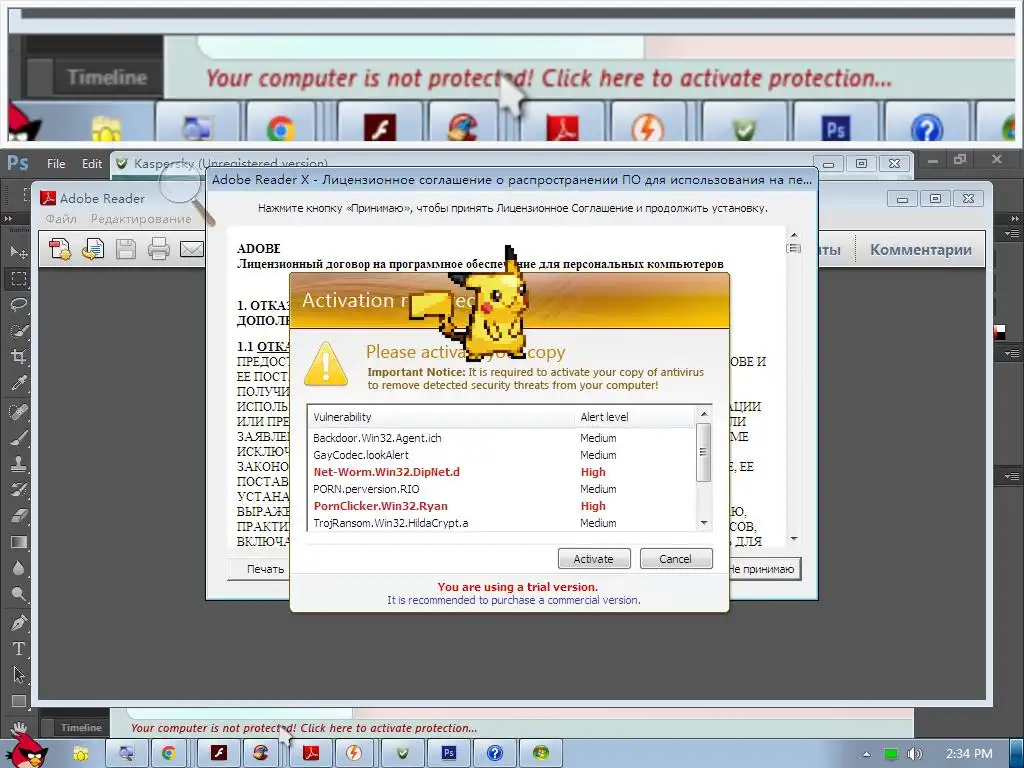
Task: Select the Move tool in Photoshop
Action: pyautogui.click(x=18, y=252)
